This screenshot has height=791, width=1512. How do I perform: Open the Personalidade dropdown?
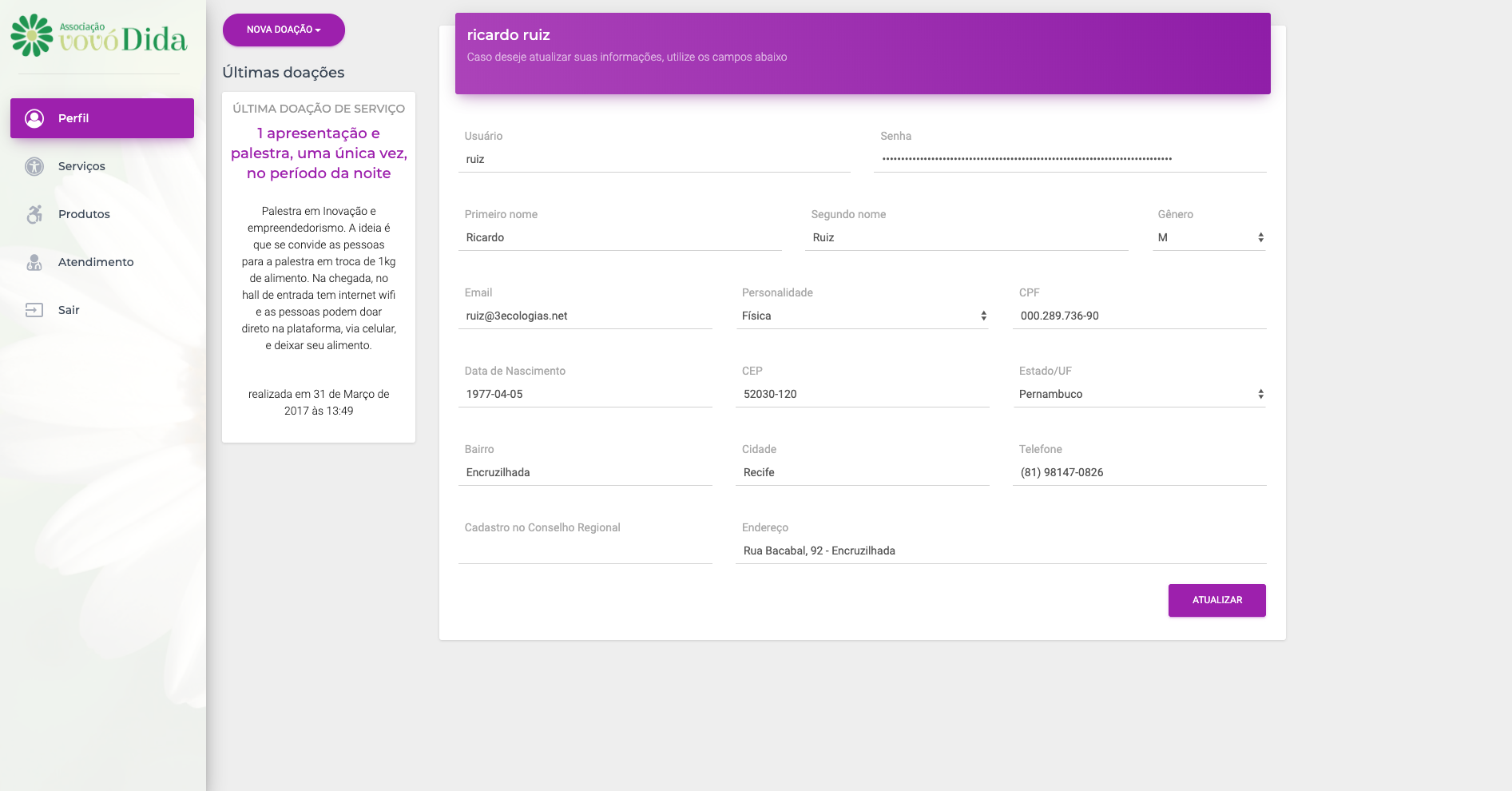863,316
